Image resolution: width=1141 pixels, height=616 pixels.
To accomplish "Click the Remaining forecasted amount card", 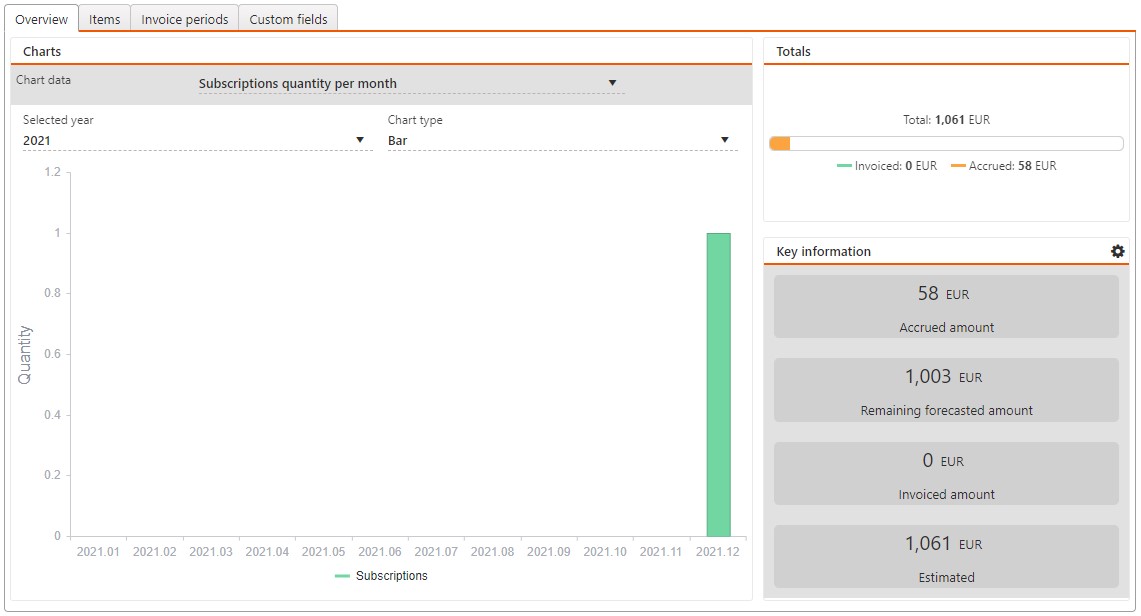I will tap(946, 390).
